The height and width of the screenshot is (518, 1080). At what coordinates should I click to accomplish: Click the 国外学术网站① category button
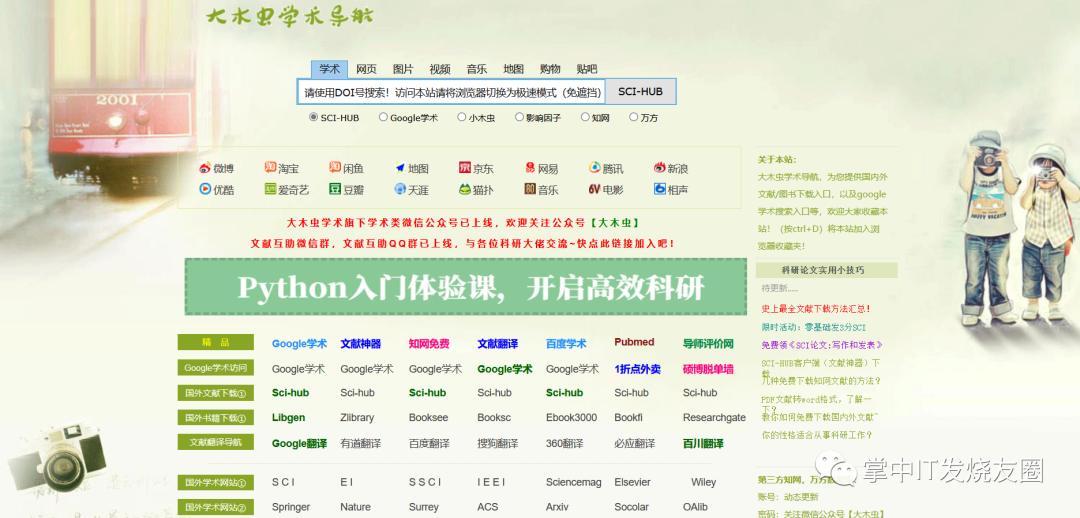pos(216,483)
